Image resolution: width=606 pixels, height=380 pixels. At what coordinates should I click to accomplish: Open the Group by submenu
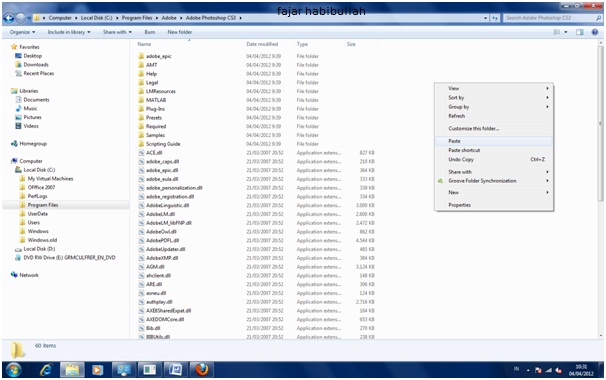point(494,107)
